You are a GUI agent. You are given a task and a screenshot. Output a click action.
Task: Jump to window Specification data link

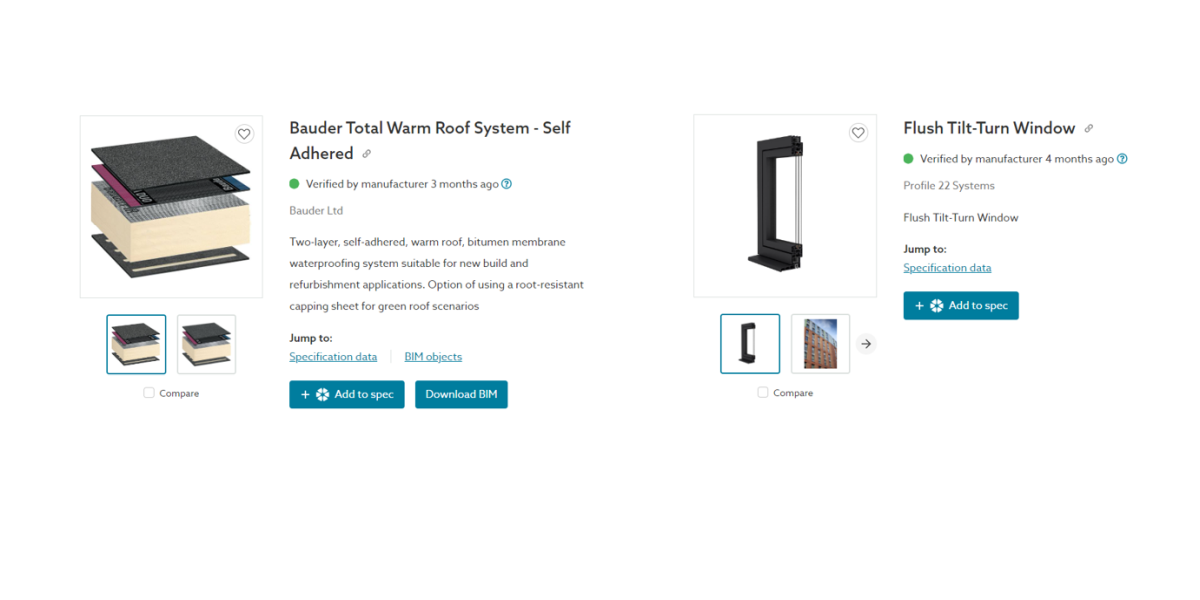pos(947,268)
